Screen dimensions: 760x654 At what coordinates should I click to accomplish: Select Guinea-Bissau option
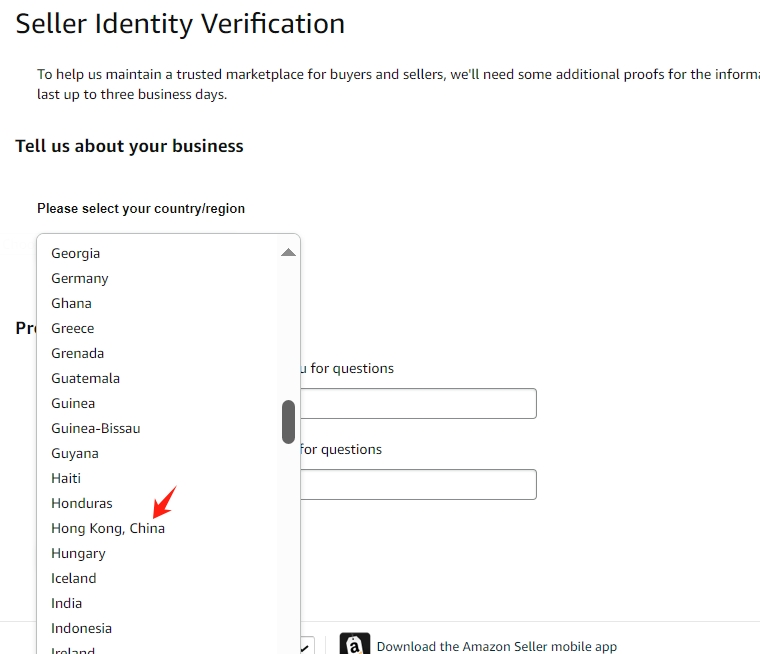coord(96,428)
